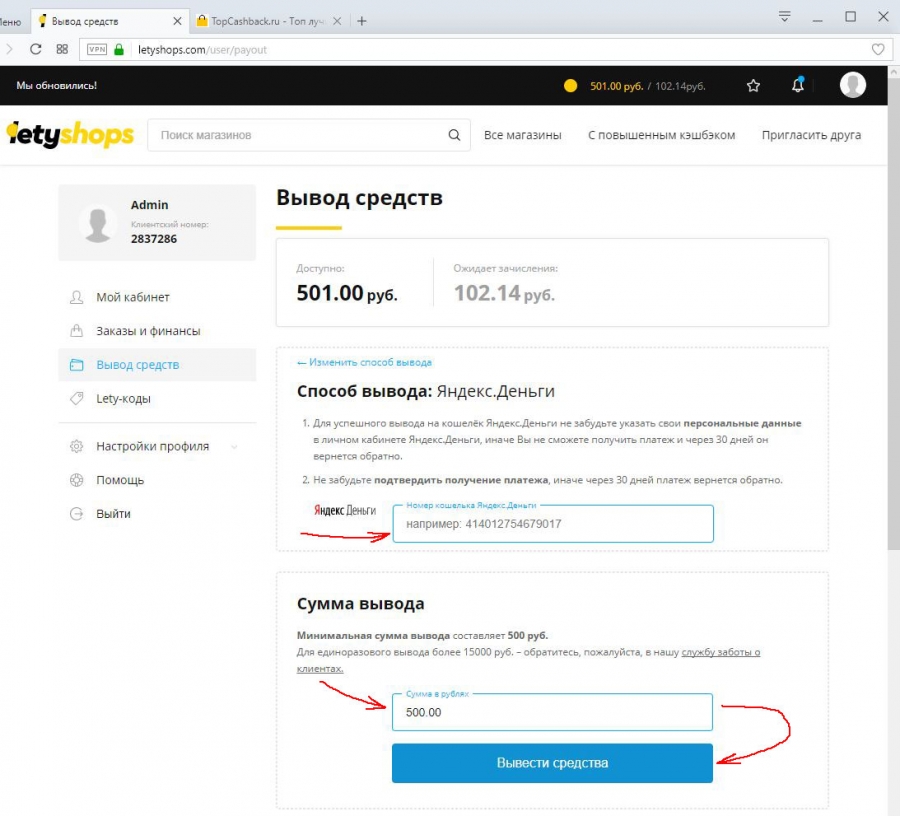Click the VPN badge in address bar
This screenshot has width=900, height=816.
(x=97, y=49)
